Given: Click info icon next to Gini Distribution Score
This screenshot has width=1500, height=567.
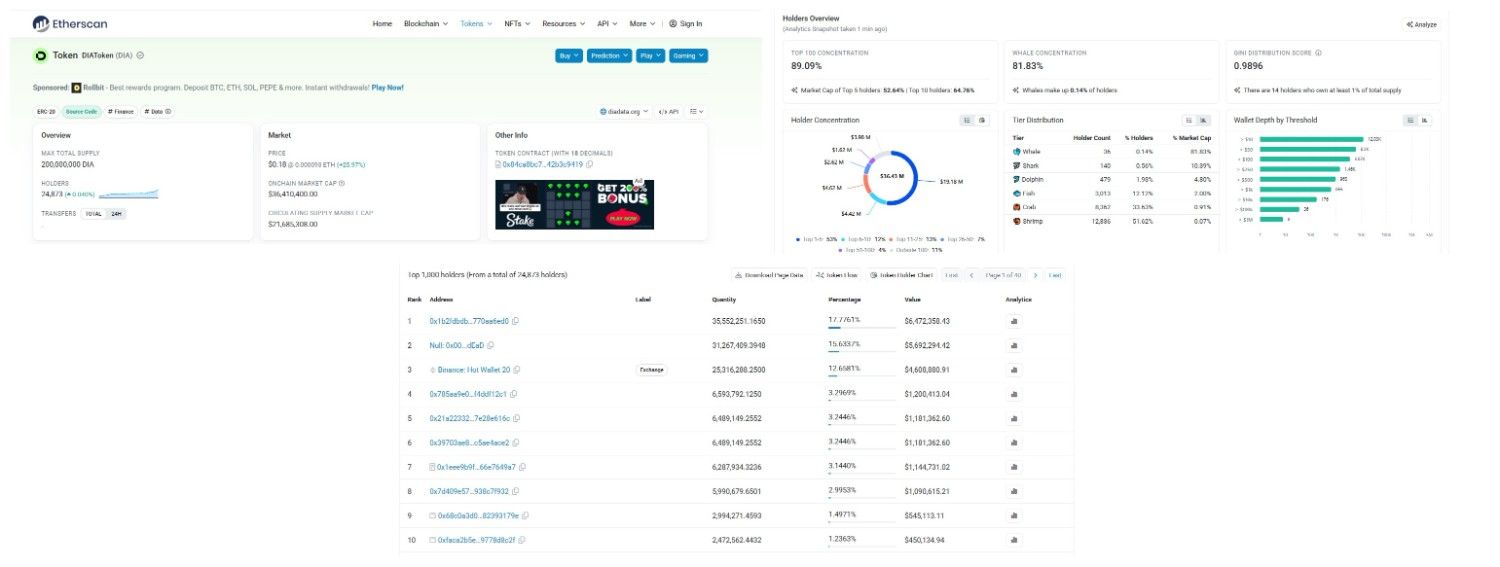Looking at the screenshot, I should coord(1319,53).
